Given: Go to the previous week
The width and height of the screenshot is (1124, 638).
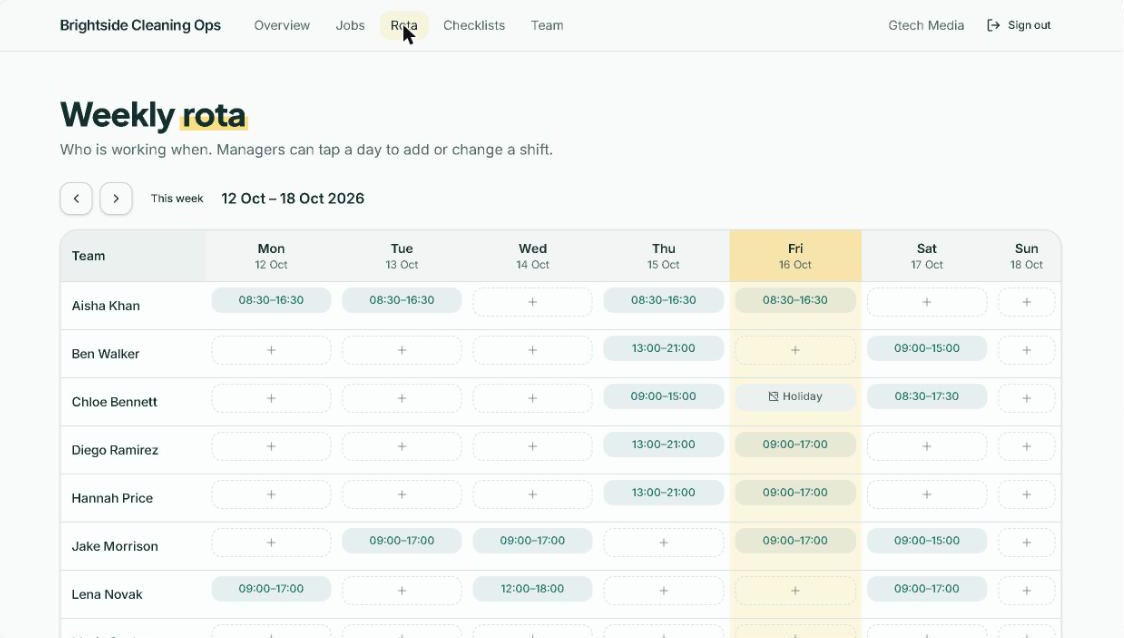Looking at the screenshot, I should [x=76, y=199].
